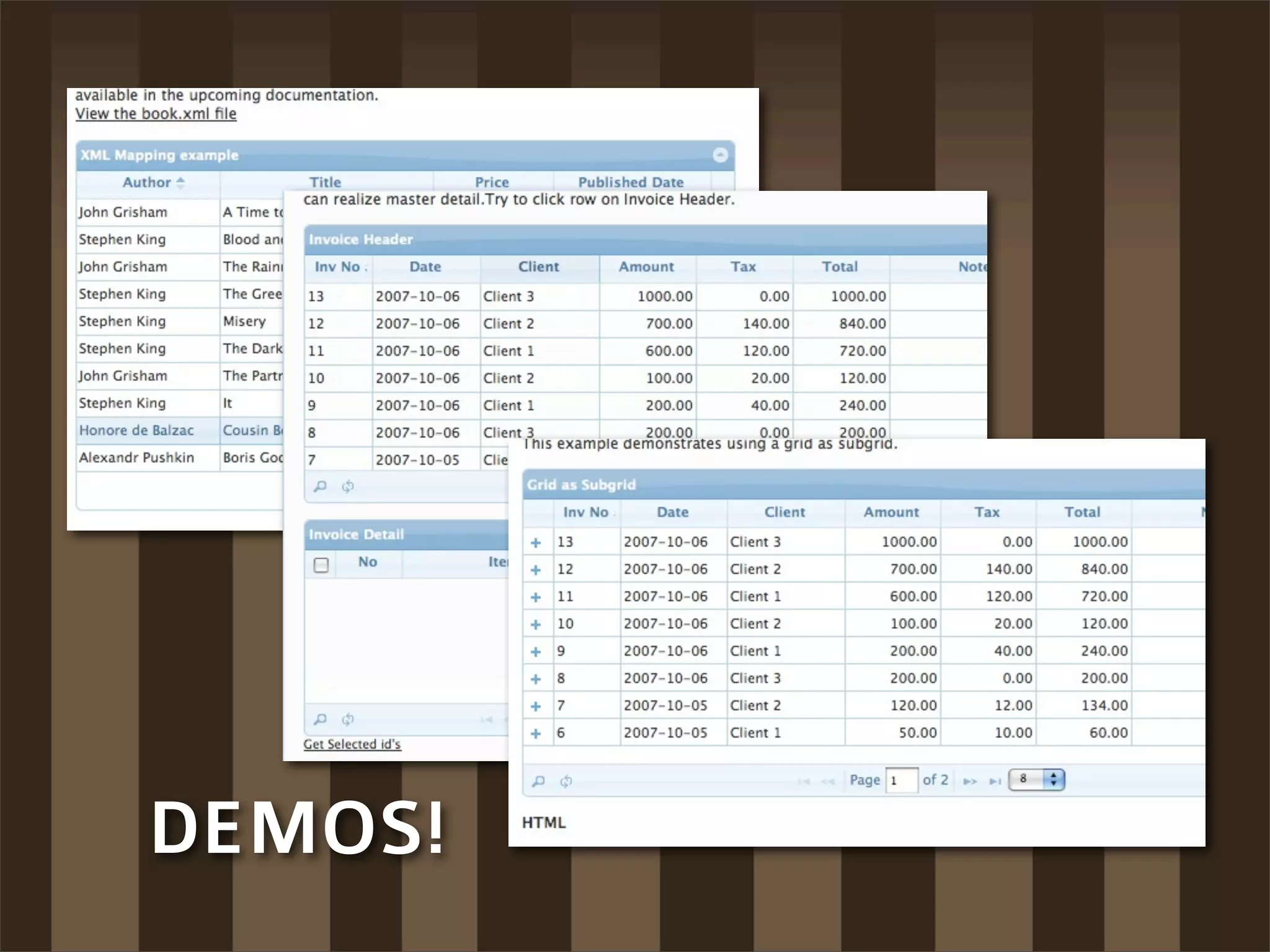Screen dimensions: 1270x952
Task: Click the Get Selected id's link
Action: click(x=352, y=744)
